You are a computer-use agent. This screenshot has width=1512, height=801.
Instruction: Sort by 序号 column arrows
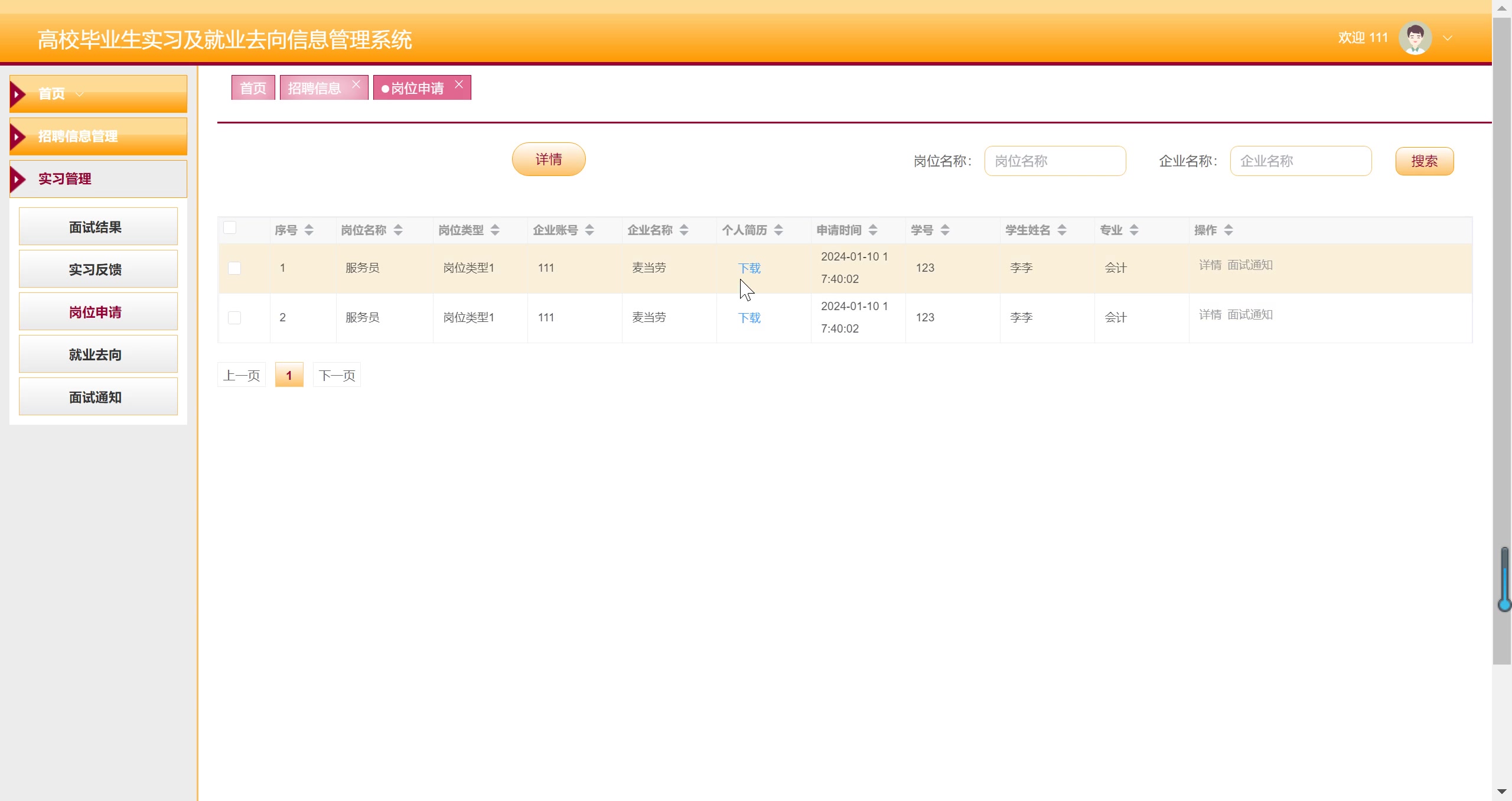pos(309,230)
